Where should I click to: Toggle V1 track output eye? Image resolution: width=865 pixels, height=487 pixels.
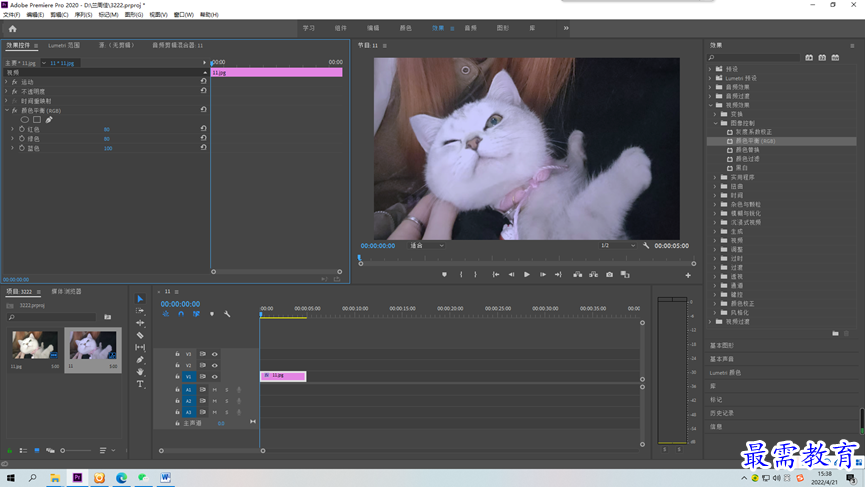click(215, 377)
